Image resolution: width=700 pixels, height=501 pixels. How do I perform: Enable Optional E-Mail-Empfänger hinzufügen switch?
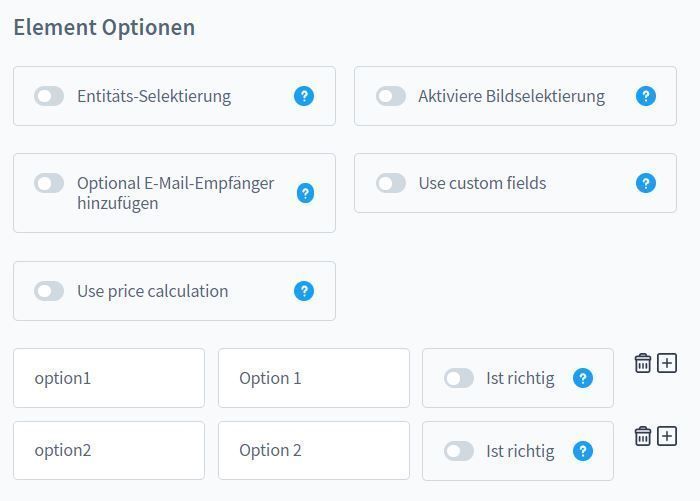(x=49, y=183)
